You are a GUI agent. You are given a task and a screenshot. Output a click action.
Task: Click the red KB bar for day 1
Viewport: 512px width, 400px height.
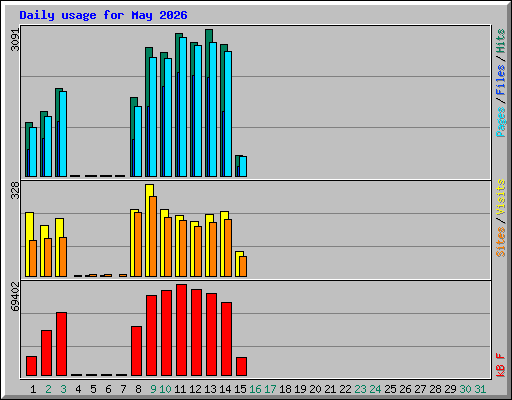click(32, 366)
